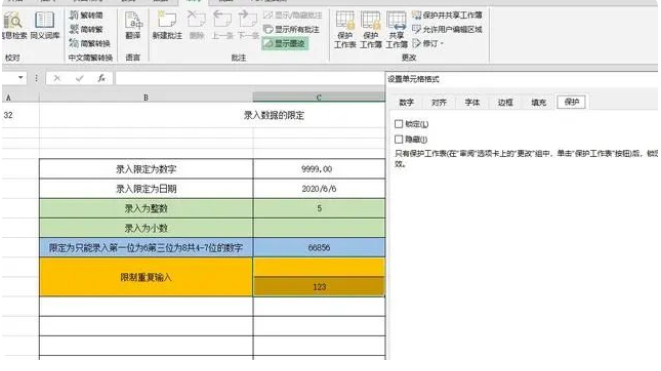
Task: Switch to Protection (保护) tab
Action: click(571, 102)
